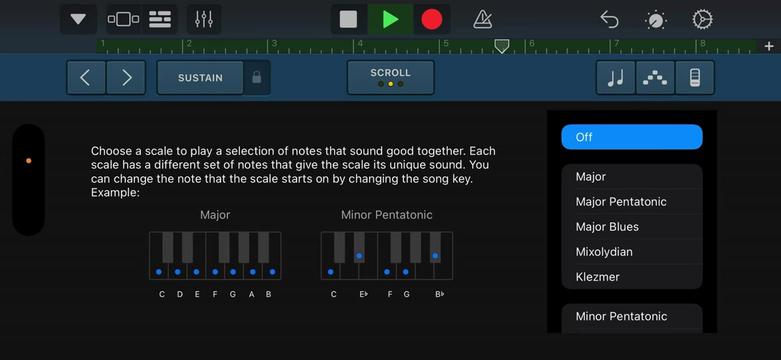
Task: Choose the Major Pentatonic scale
Action: click(632, 202)
